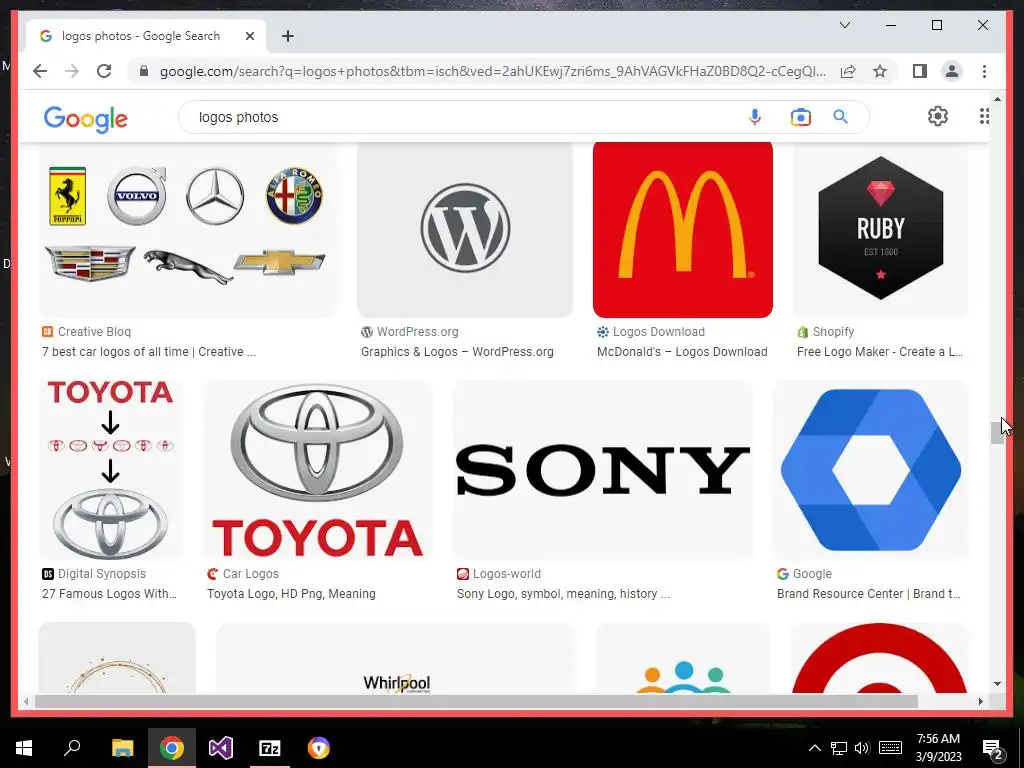
Task: Open the Whirlpool logo image
Action: (x=396, y=658)
